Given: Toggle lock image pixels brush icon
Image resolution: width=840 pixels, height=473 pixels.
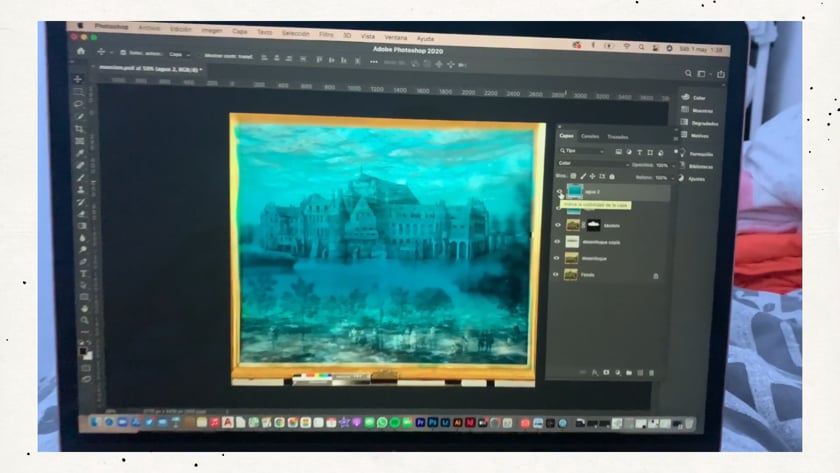Looking at the screenshot, I should click(583, 176).
